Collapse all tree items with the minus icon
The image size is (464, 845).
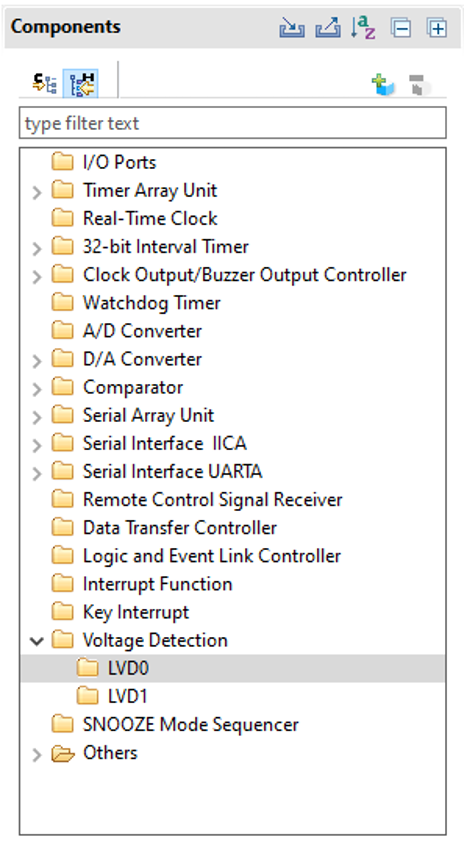click(401, 27)
